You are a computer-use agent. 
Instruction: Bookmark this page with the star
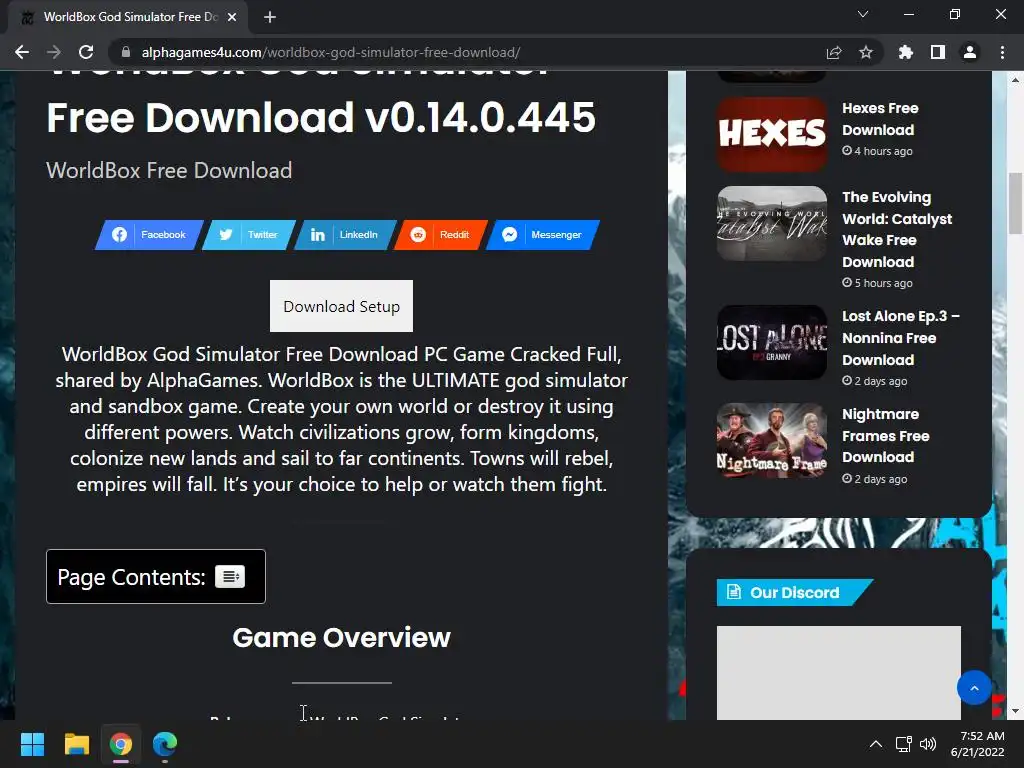click(865, 52)
